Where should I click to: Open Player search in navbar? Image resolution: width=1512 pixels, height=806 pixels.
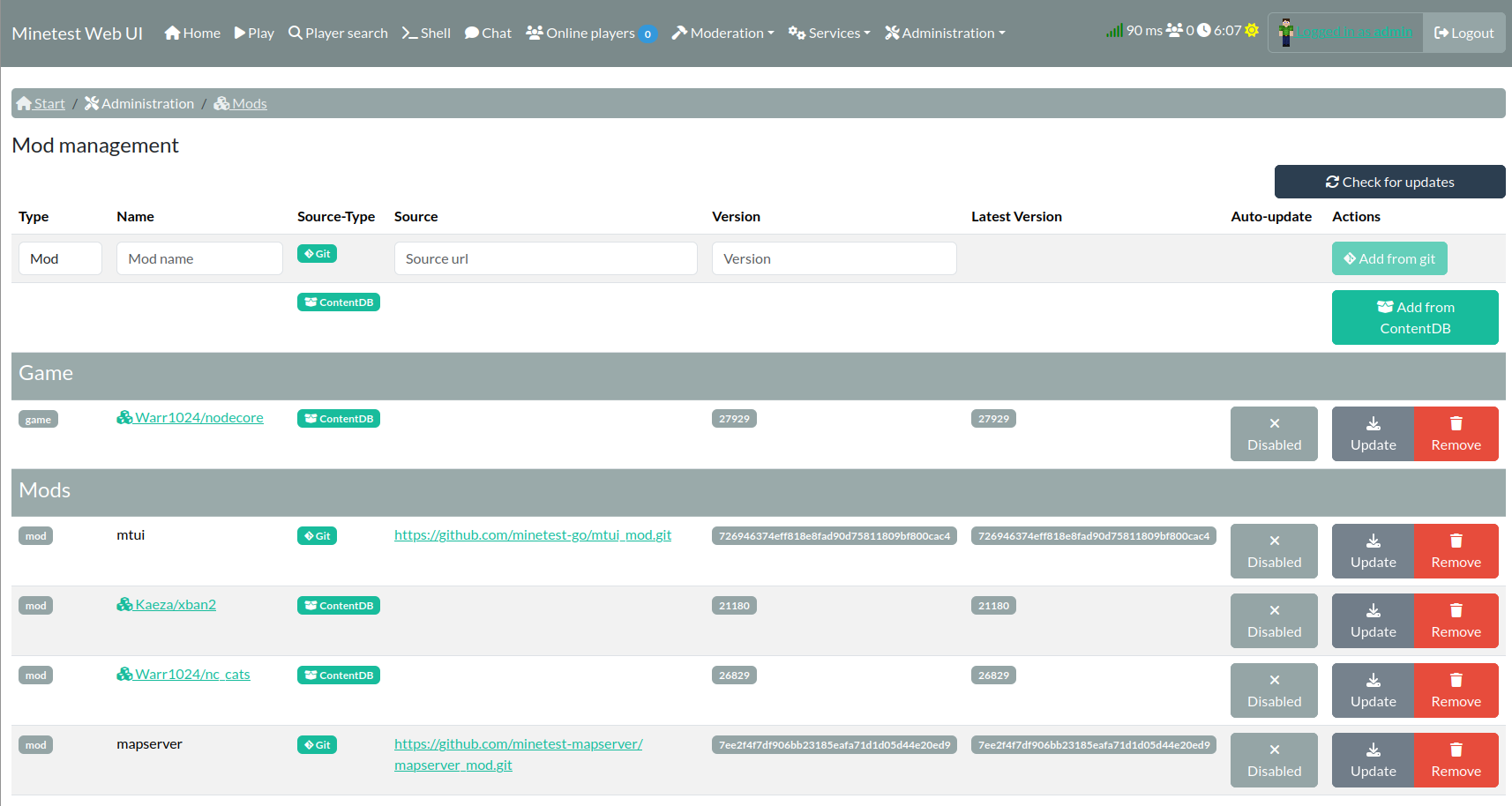pos(338,33)
